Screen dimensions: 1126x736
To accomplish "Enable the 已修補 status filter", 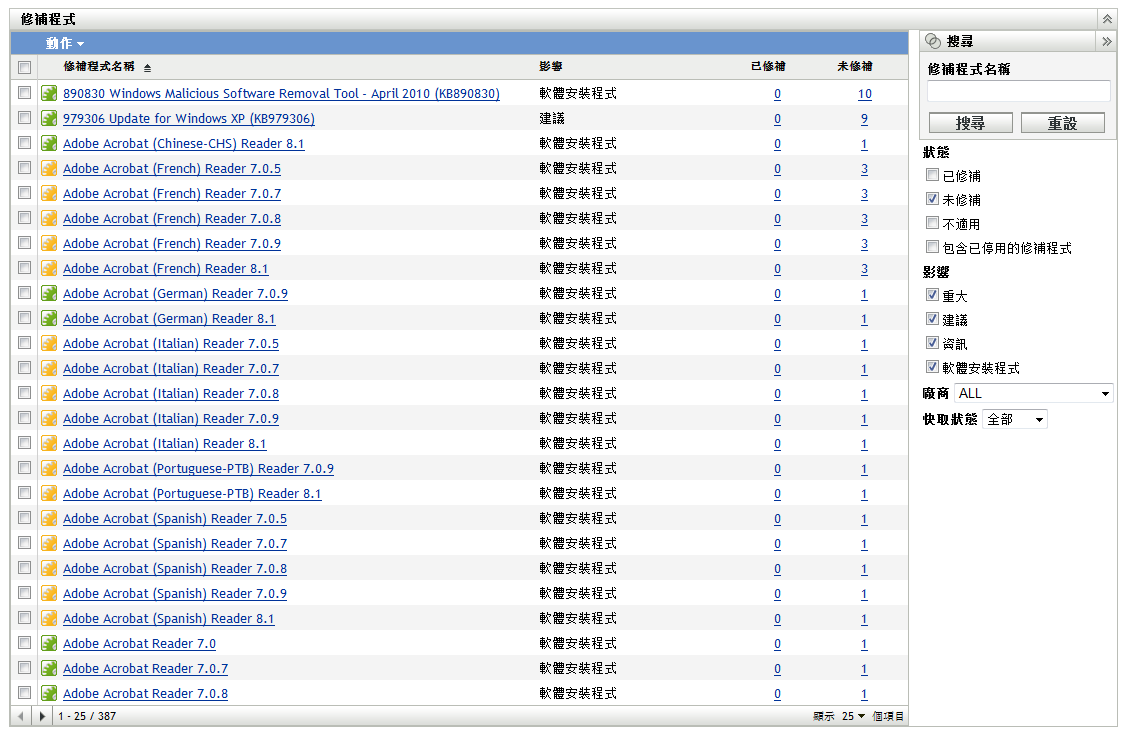I will 932,174.
